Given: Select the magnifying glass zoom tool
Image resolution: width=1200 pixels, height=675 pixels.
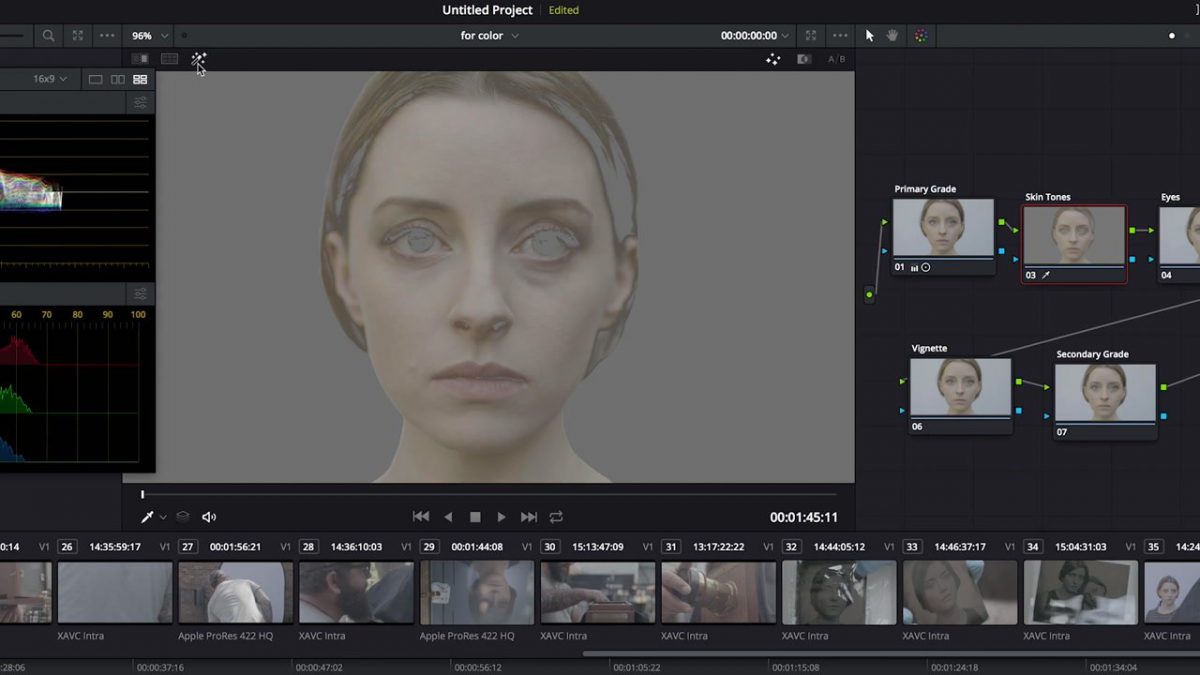Looking at the screenshot, I should pos(48,35).
